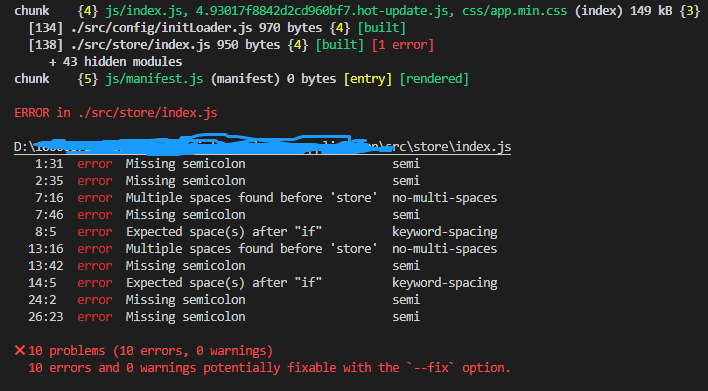
Task: Click 'no-multi-spaces' rule on line 7:16
Action: [444, 198]
